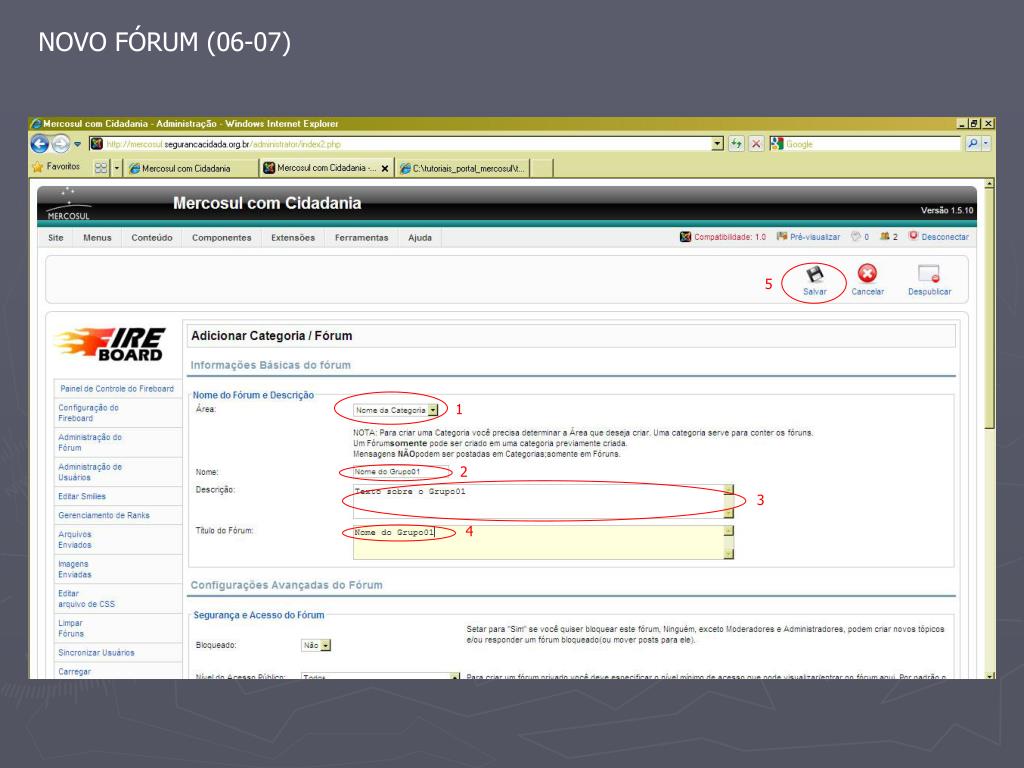Open a new blank browser tab
Viewport: 1024px width, 768px height.
541,168
